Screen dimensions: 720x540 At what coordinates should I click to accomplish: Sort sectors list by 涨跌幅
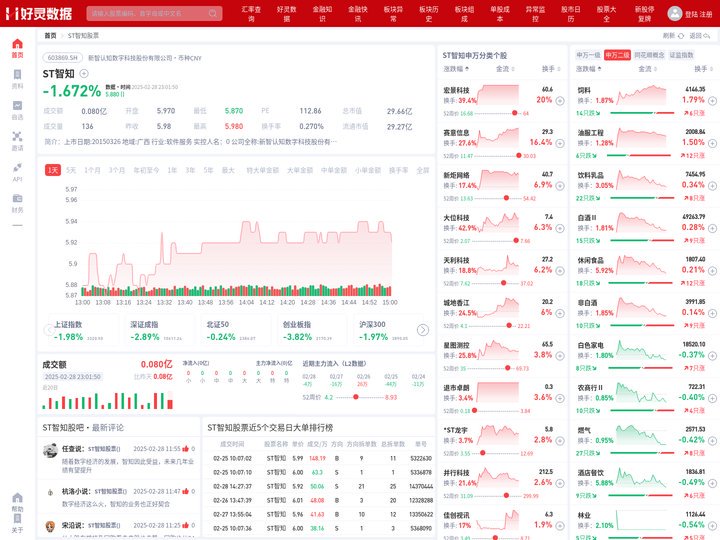[589, 69]
